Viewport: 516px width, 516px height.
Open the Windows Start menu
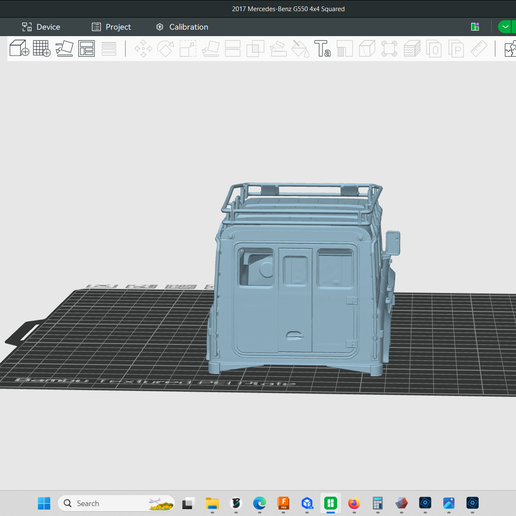pos(44,503)
